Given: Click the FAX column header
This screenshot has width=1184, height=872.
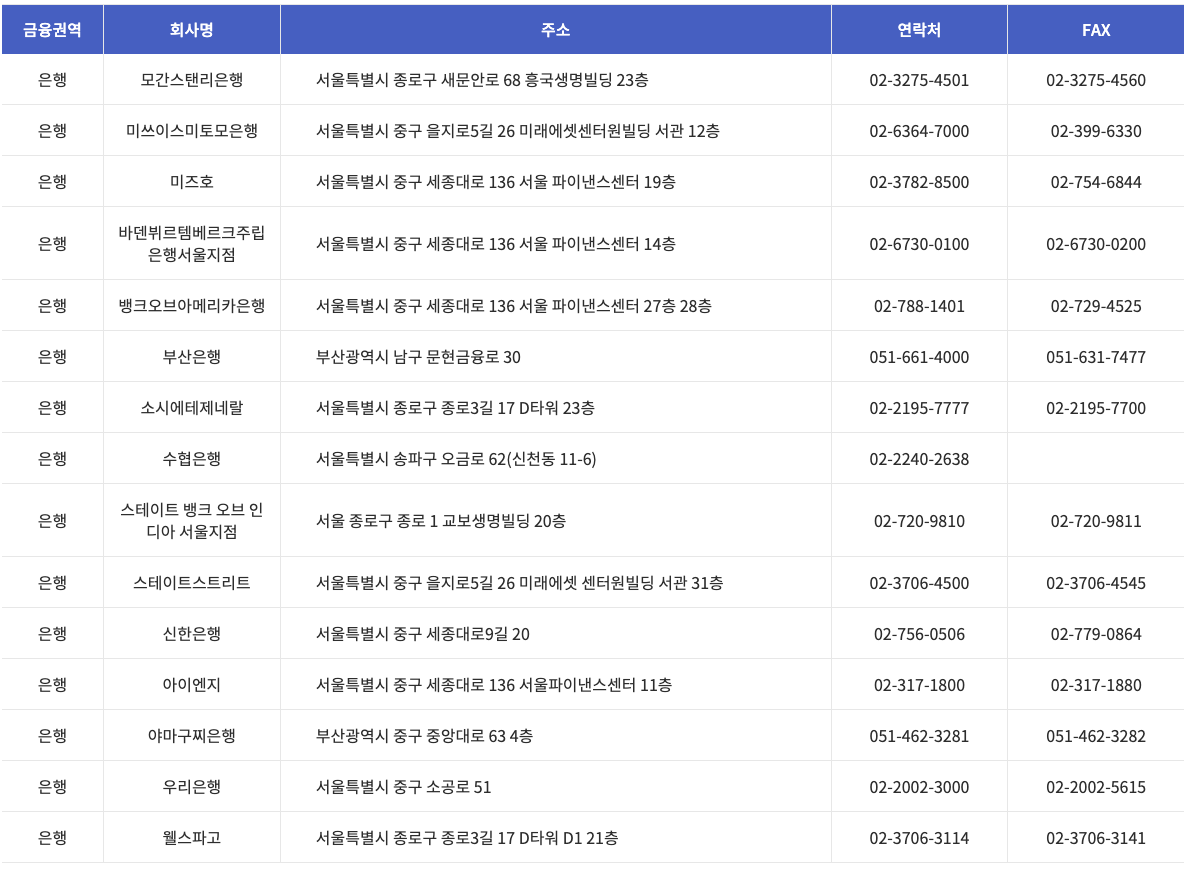Looking at the screenshot, I should [x=1096, y=30].
